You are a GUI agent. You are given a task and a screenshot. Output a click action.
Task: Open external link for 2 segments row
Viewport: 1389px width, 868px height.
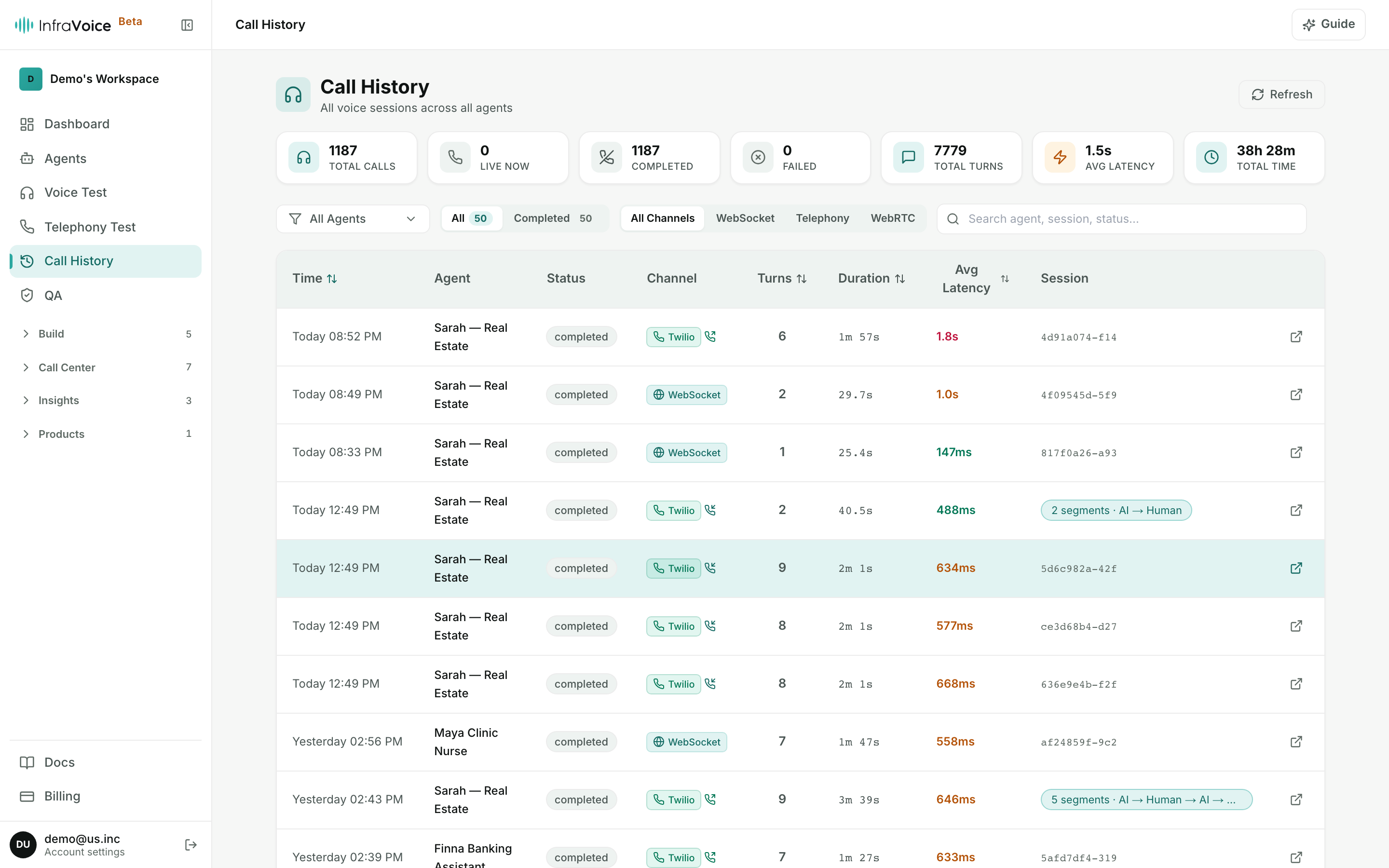click(x=1296, y=510)
